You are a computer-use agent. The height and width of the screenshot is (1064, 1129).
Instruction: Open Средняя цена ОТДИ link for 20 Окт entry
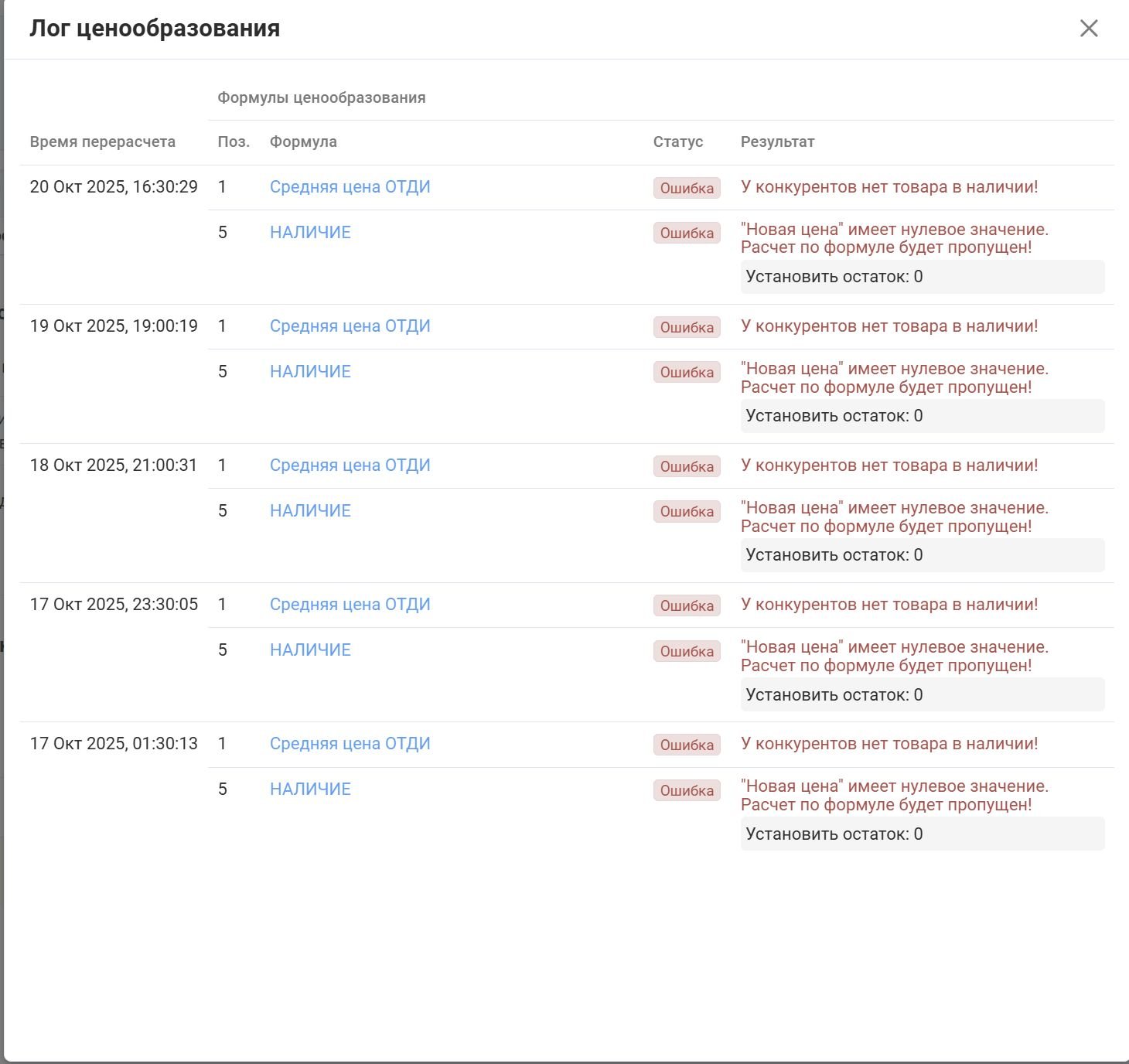point(350,187)
